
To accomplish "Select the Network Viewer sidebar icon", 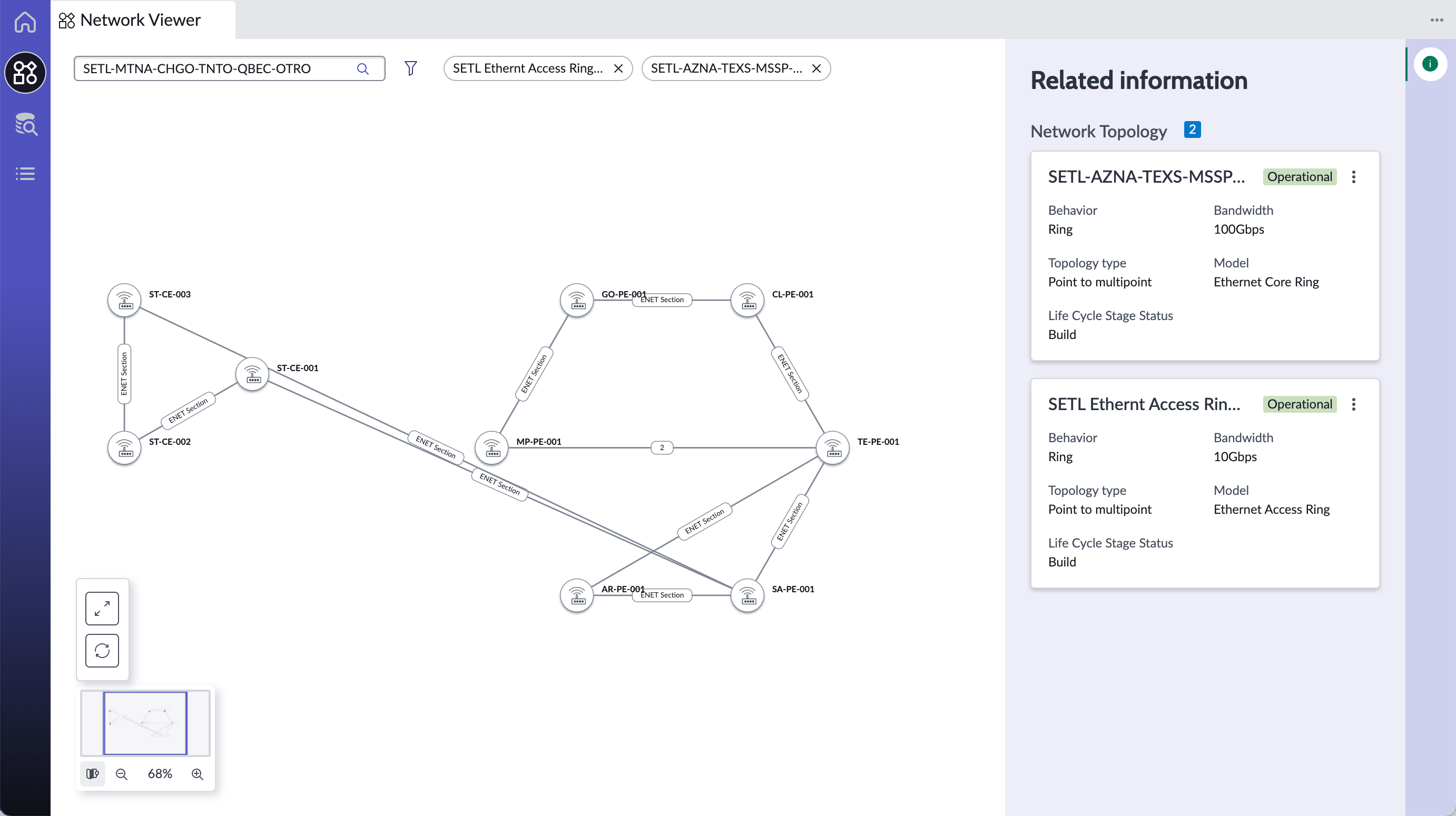I will pyautogui.click(x=25, y=73).
